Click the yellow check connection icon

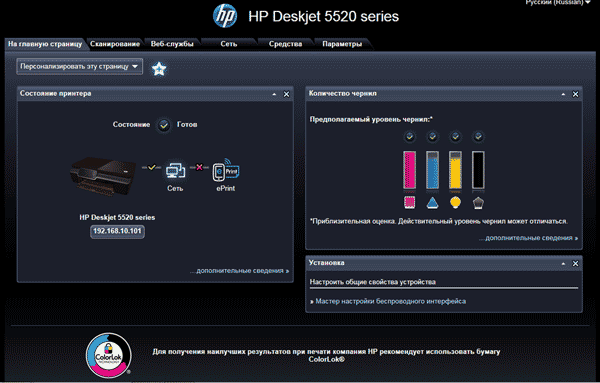tap(152, 167)
